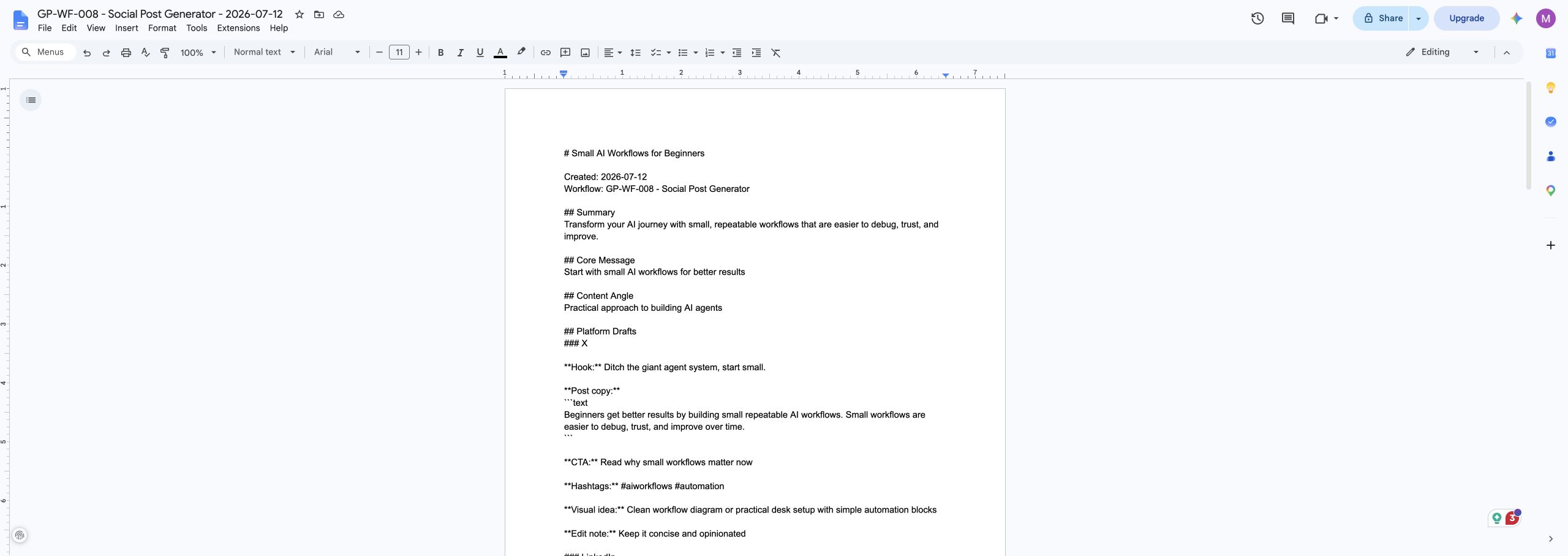Viewport: 1568px width, 556px height.
Task: Select the Paint format tool
Action: [x=165, y=53]
